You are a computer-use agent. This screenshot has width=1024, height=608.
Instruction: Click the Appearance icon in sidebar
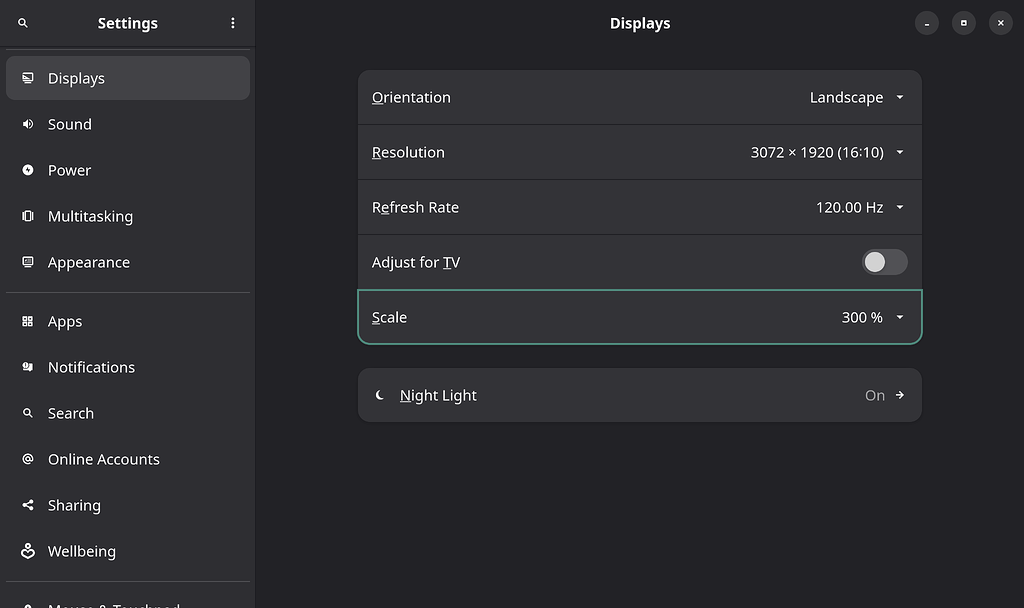coord(28,262)
